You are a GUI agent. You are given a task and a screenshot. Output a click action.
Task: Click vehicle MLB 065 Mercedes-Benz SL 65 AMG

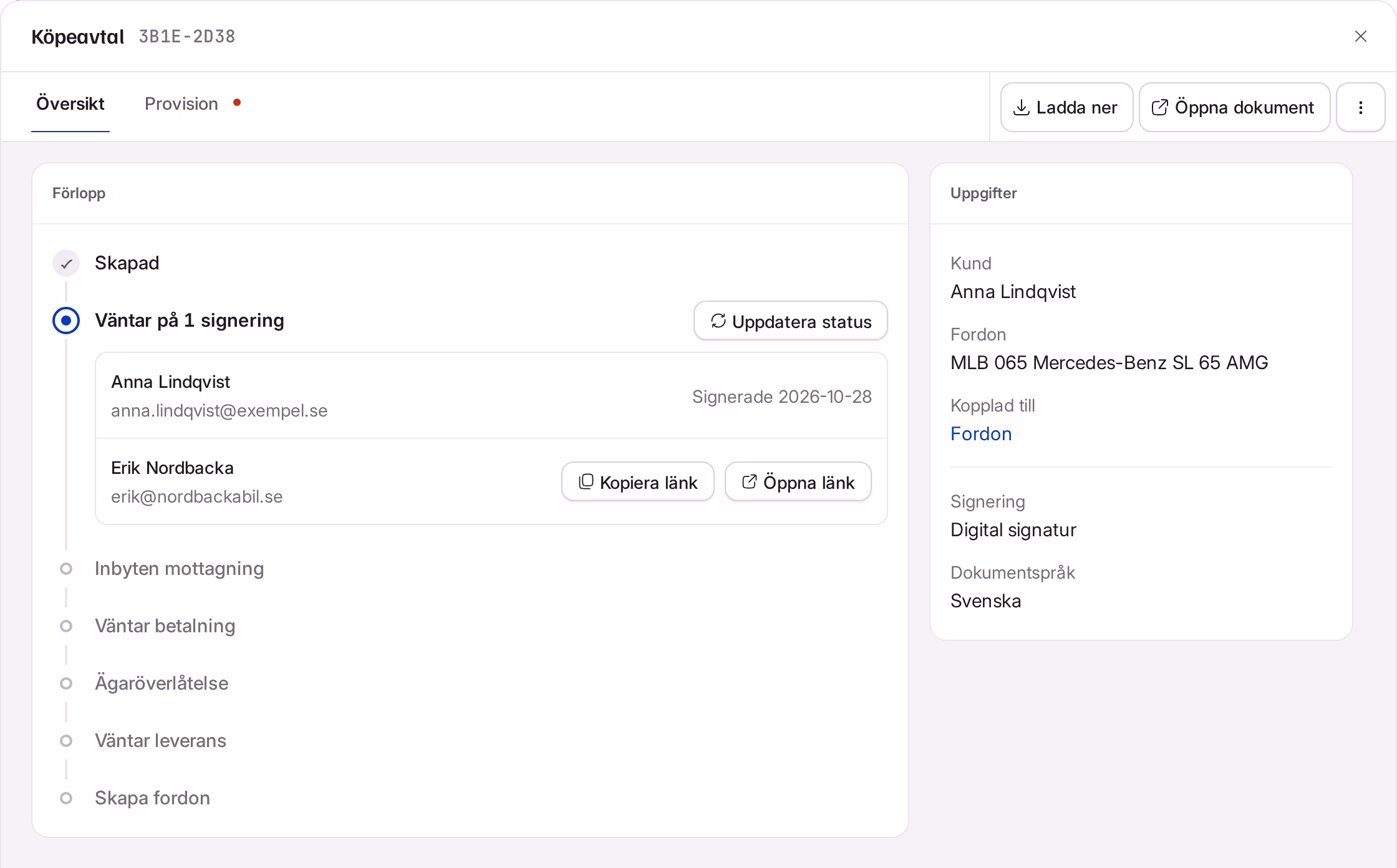(x=1109, y=363)
